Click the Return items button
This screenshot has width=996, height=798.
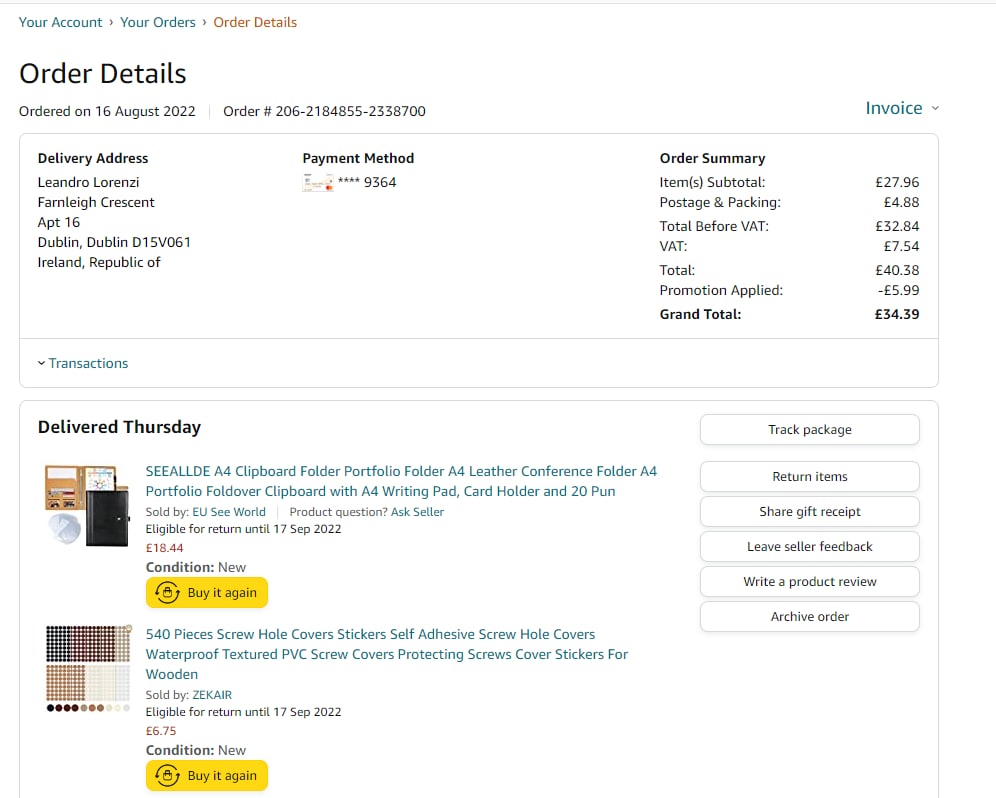tap(809, 476)
